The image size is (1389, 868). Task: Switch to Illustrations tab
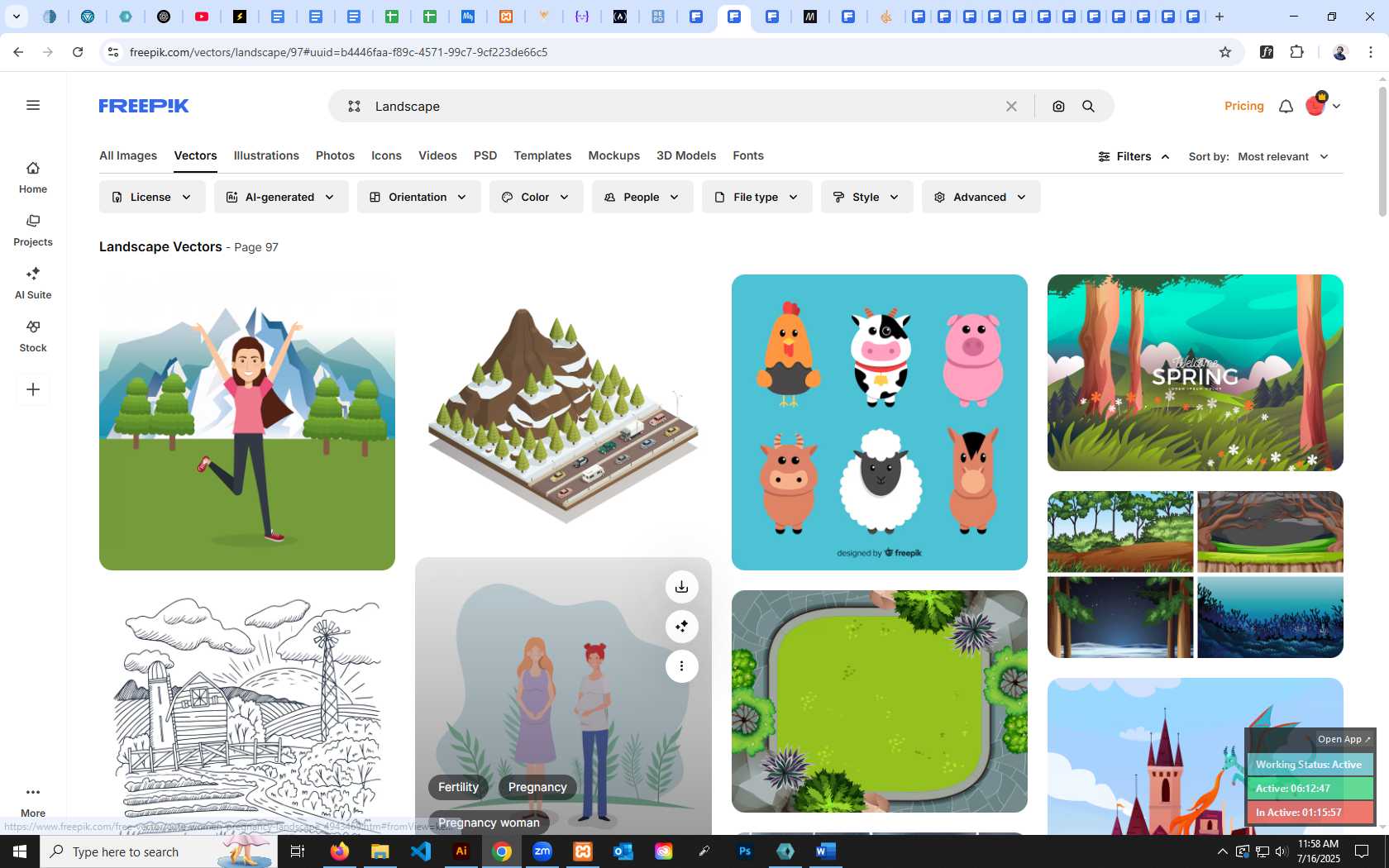[x=266, y=155]
